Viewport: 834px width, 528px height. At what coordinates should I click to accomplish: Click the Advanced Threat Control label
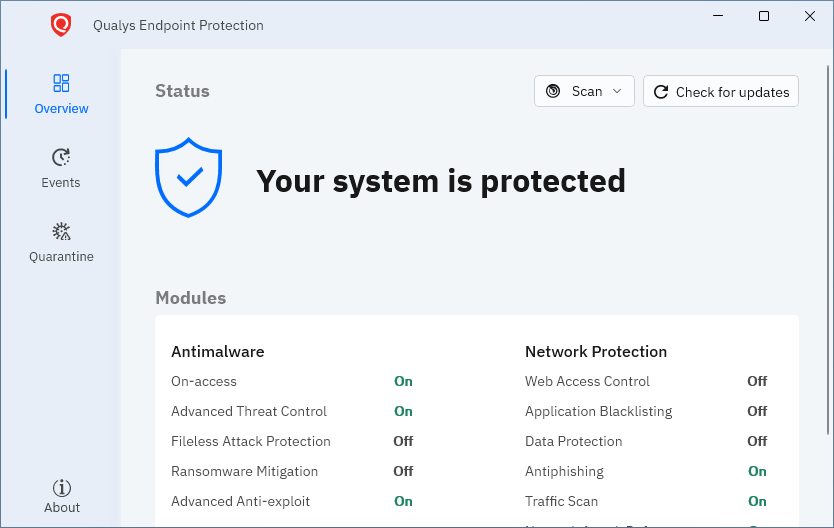tap(248, 411)
